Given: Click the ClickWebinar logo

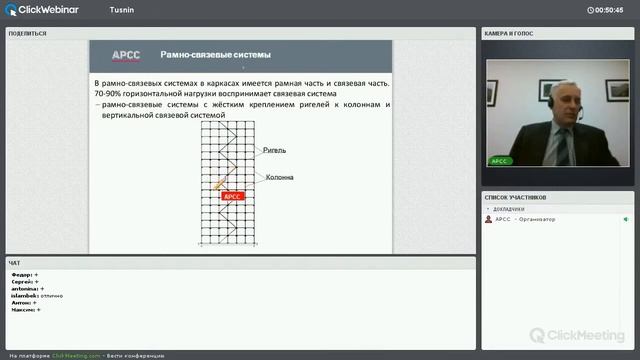Looking at the screenshot, I should (42, 10).
